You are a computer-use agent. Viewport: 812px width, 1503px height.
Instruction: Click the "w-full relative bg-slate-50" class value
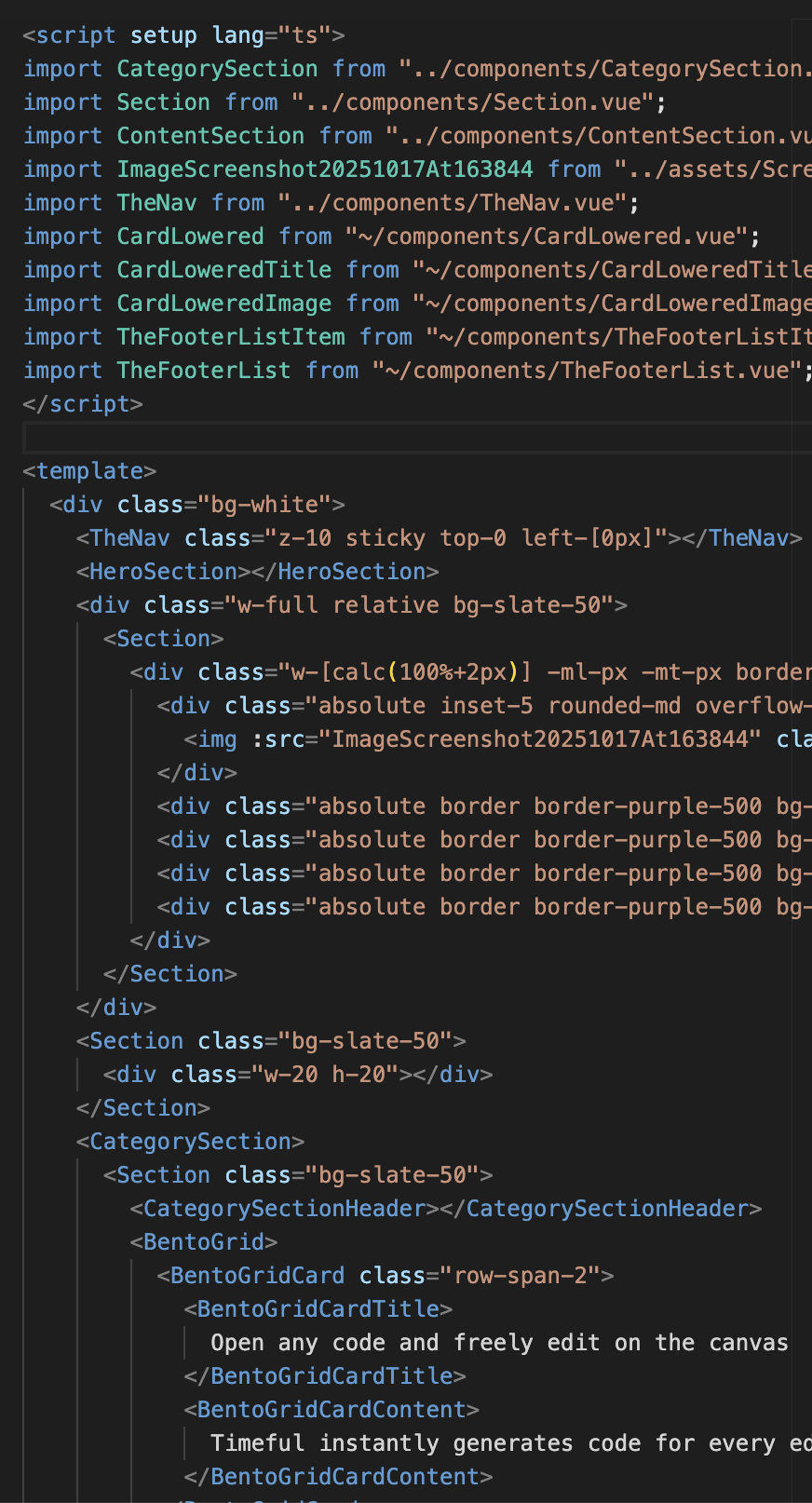click(x=419, y=605)
